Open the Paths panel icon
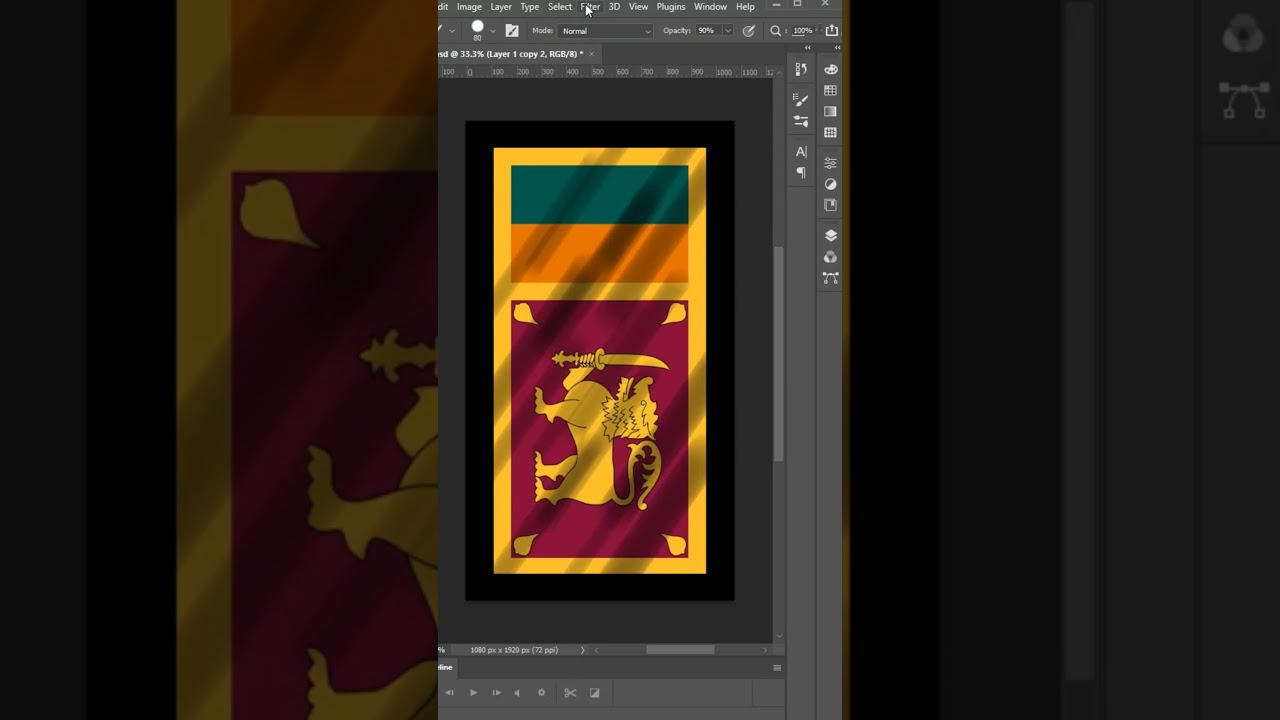Screen dimensions: 1280x720 [830, 278]
